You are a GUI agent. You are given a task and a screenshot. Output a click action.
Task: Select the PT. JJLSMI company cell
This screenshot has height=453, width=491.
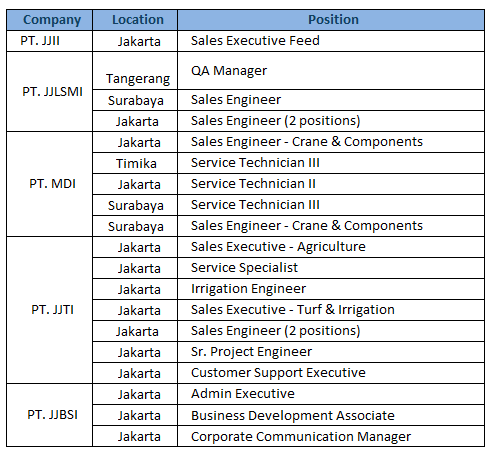(x=49, y=92)
